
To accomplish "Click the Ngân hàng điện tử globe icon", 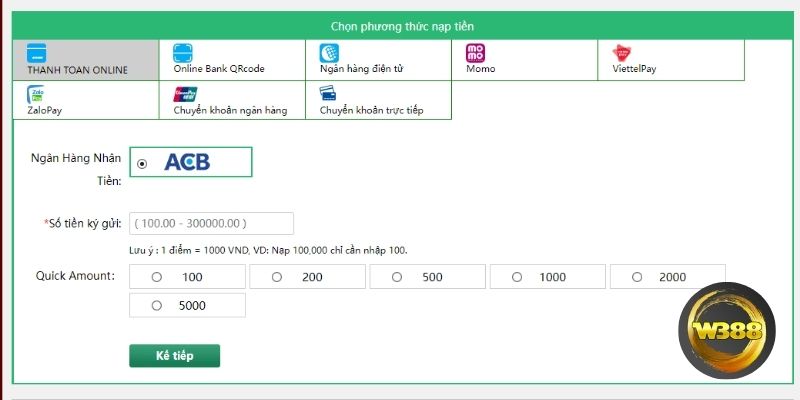I will (x=329, y=53).
